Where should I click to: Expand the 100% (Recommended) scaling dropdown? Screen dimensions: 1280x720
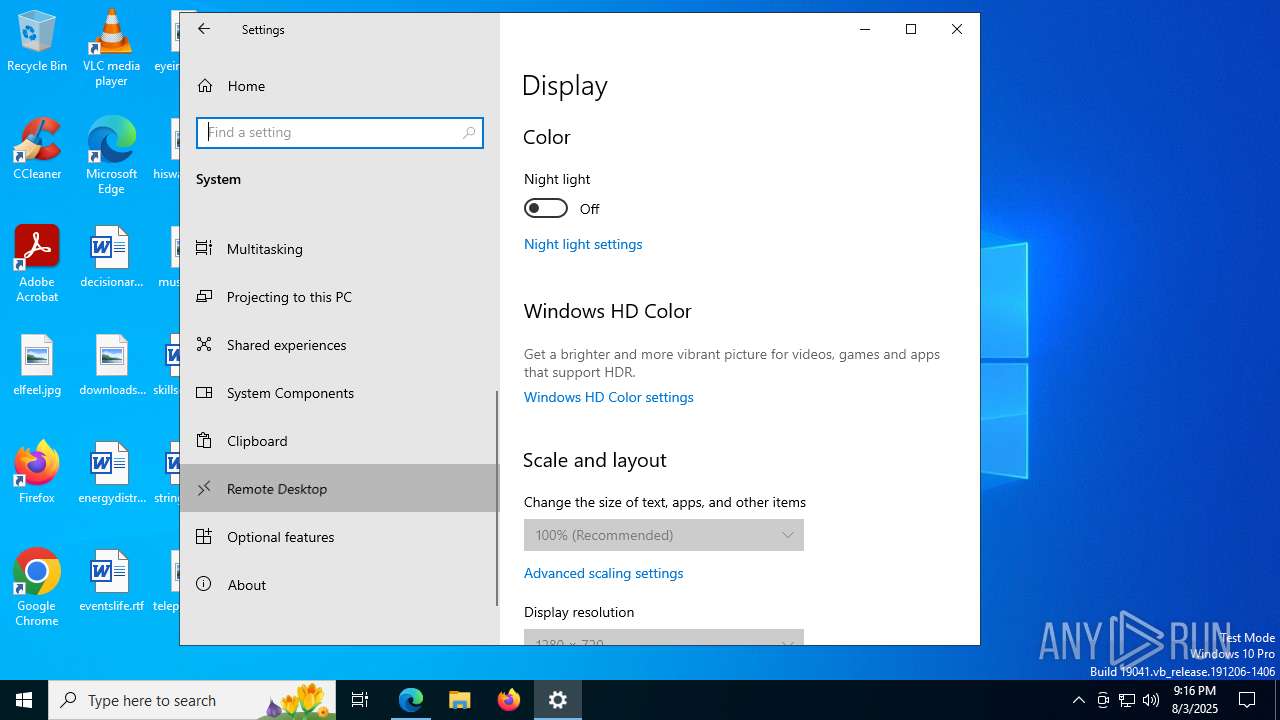tap(664, 535)
